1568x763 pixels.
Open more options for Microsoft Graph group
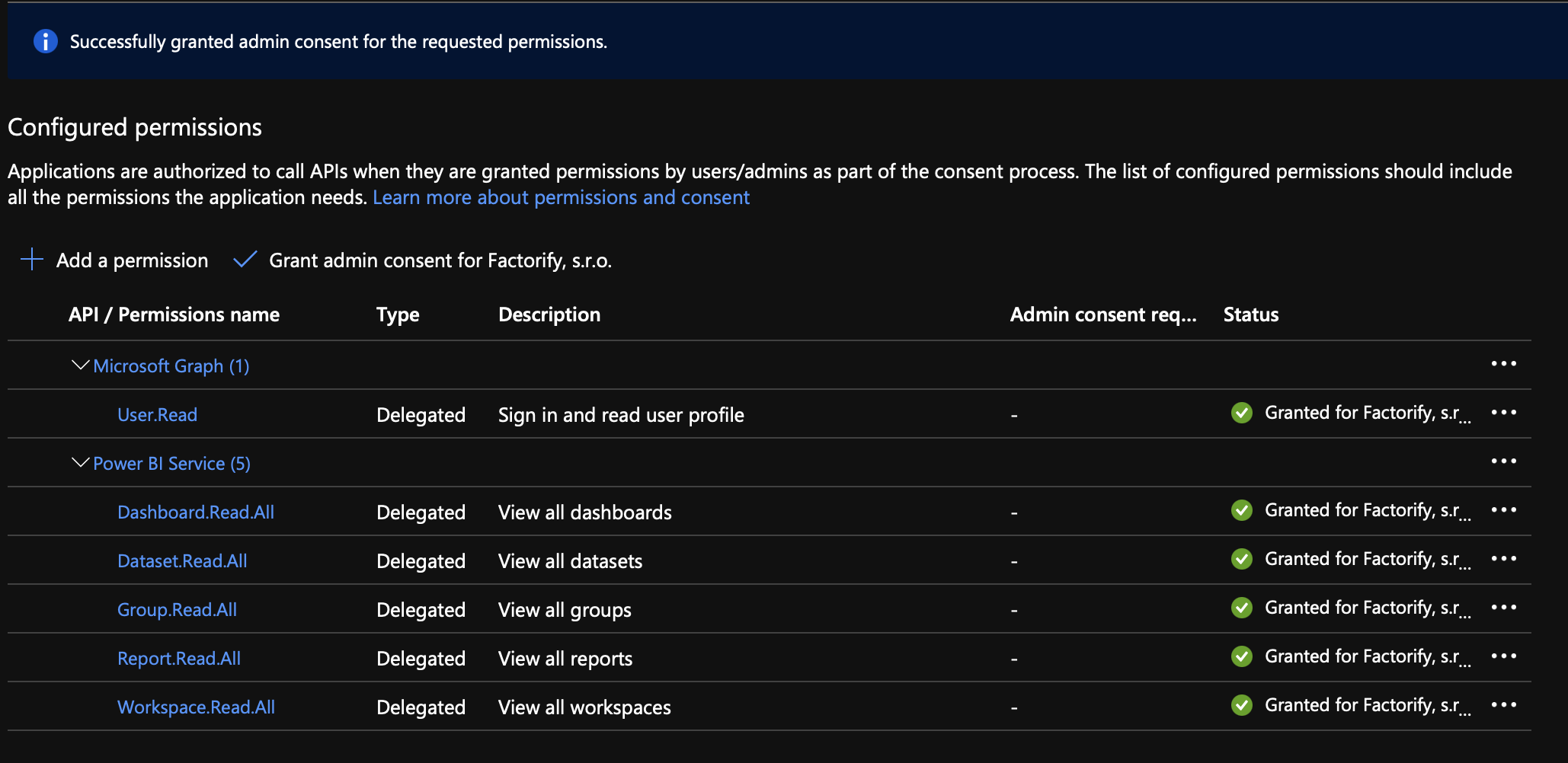click(x=1504, y=364)
